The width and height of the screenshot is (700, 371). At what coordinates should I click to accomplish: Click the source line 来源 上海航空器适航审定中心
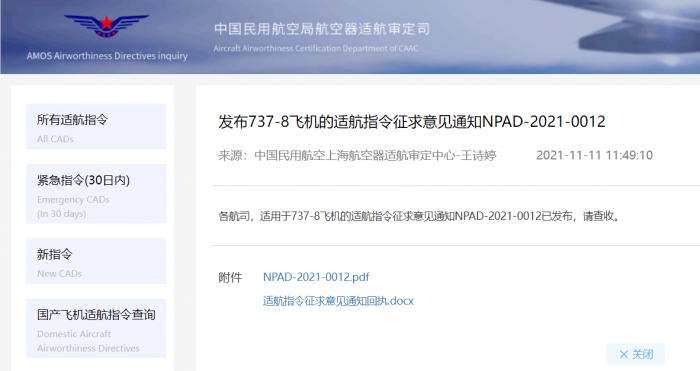coord(357,155)
